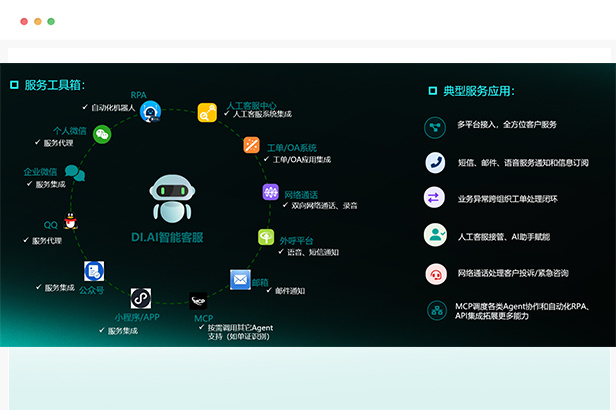The height and width of the screenshot is (410, 616).
Task: Select the 外呼平台 green icon
Action: [x=266, y=237]
